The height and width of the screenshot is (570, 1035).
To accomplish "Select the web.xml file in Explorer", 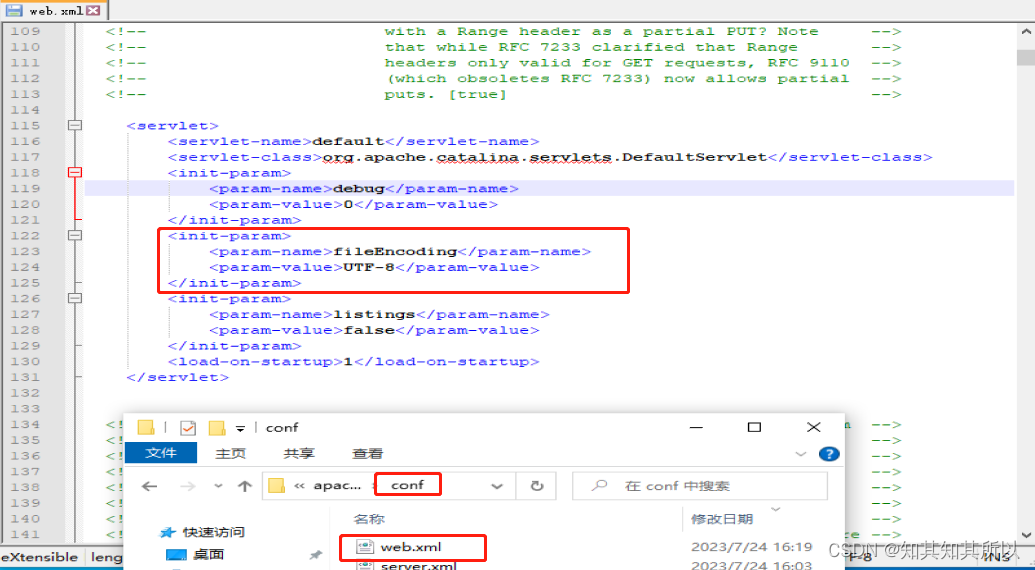I will coord(411,547).
